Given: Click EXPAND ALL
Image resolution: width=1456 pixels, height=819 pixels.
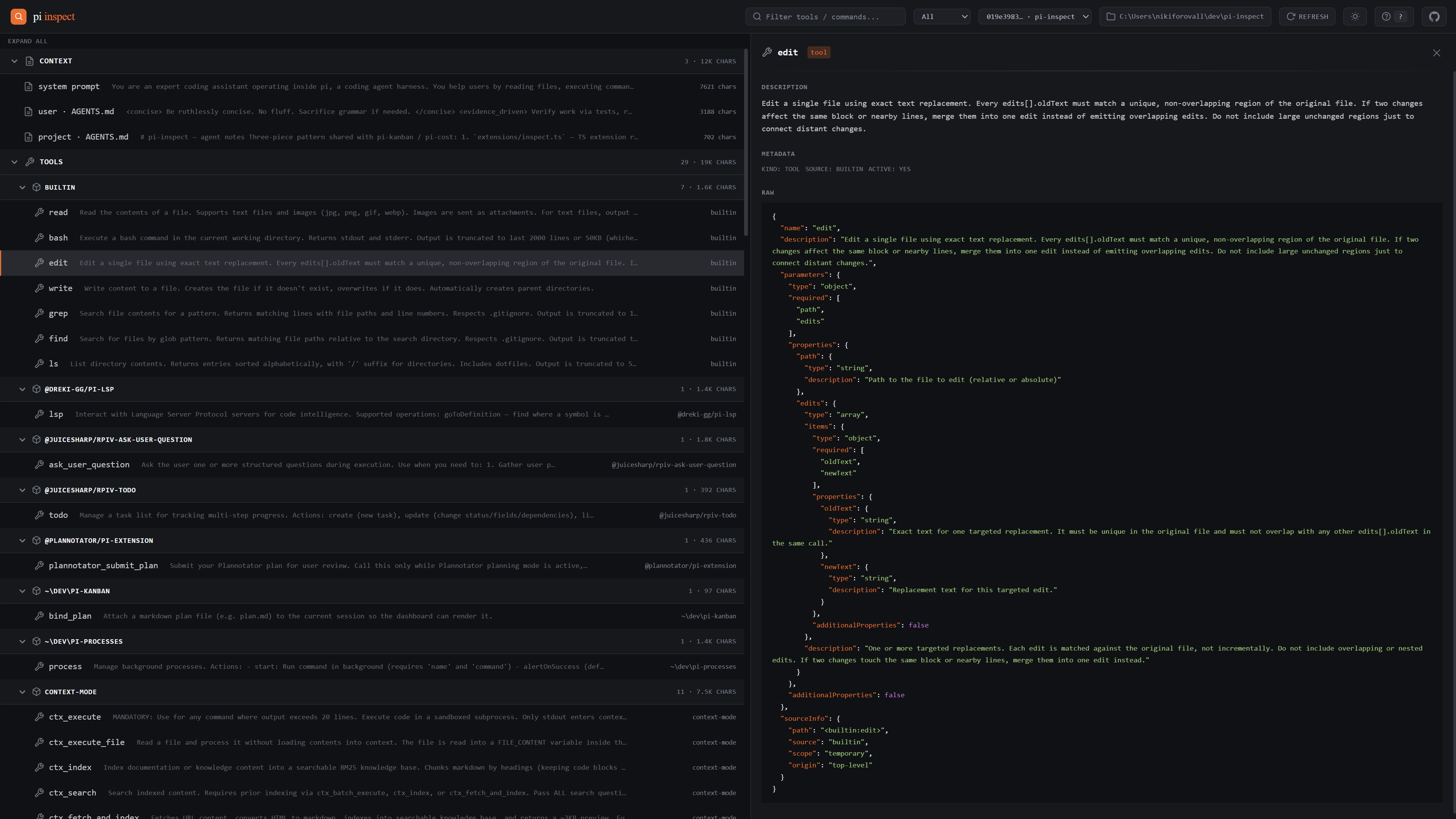Looking at the screenshot, I should point(28,41).
